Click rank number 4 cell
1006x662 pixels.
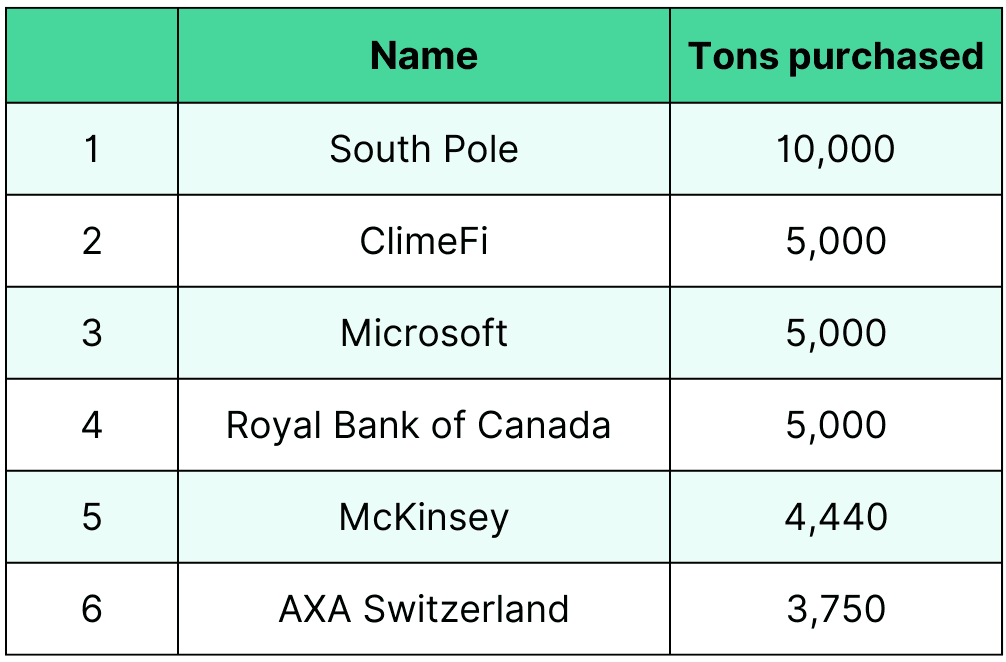[x=92, y=425]
